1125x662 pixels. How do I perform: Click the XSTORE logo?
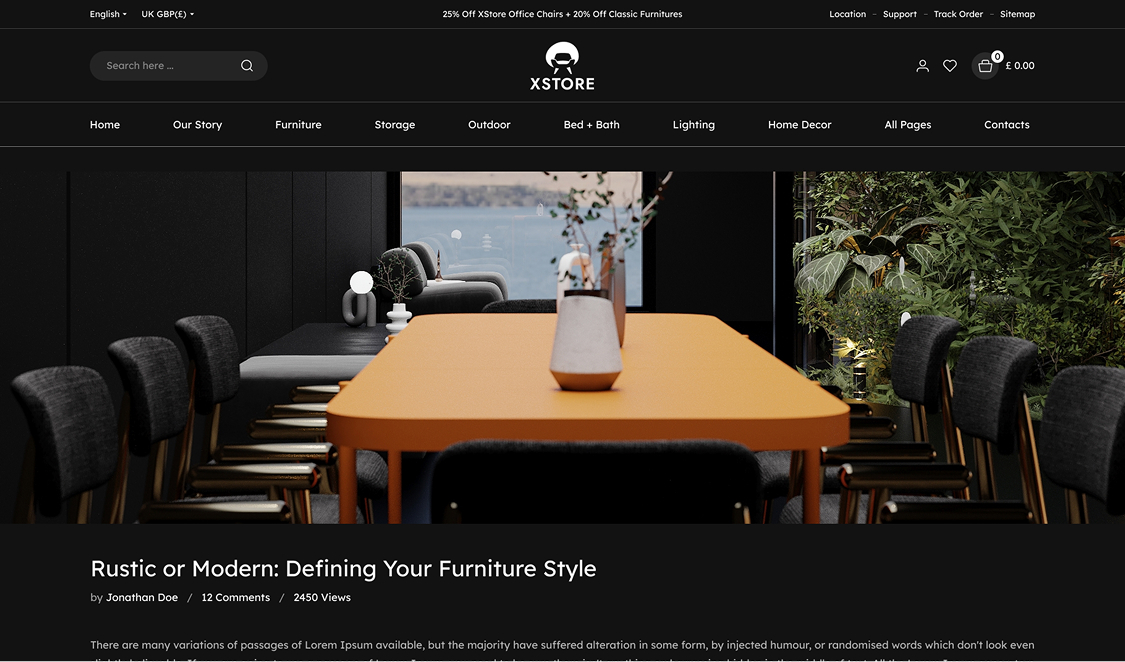(562, 66)
